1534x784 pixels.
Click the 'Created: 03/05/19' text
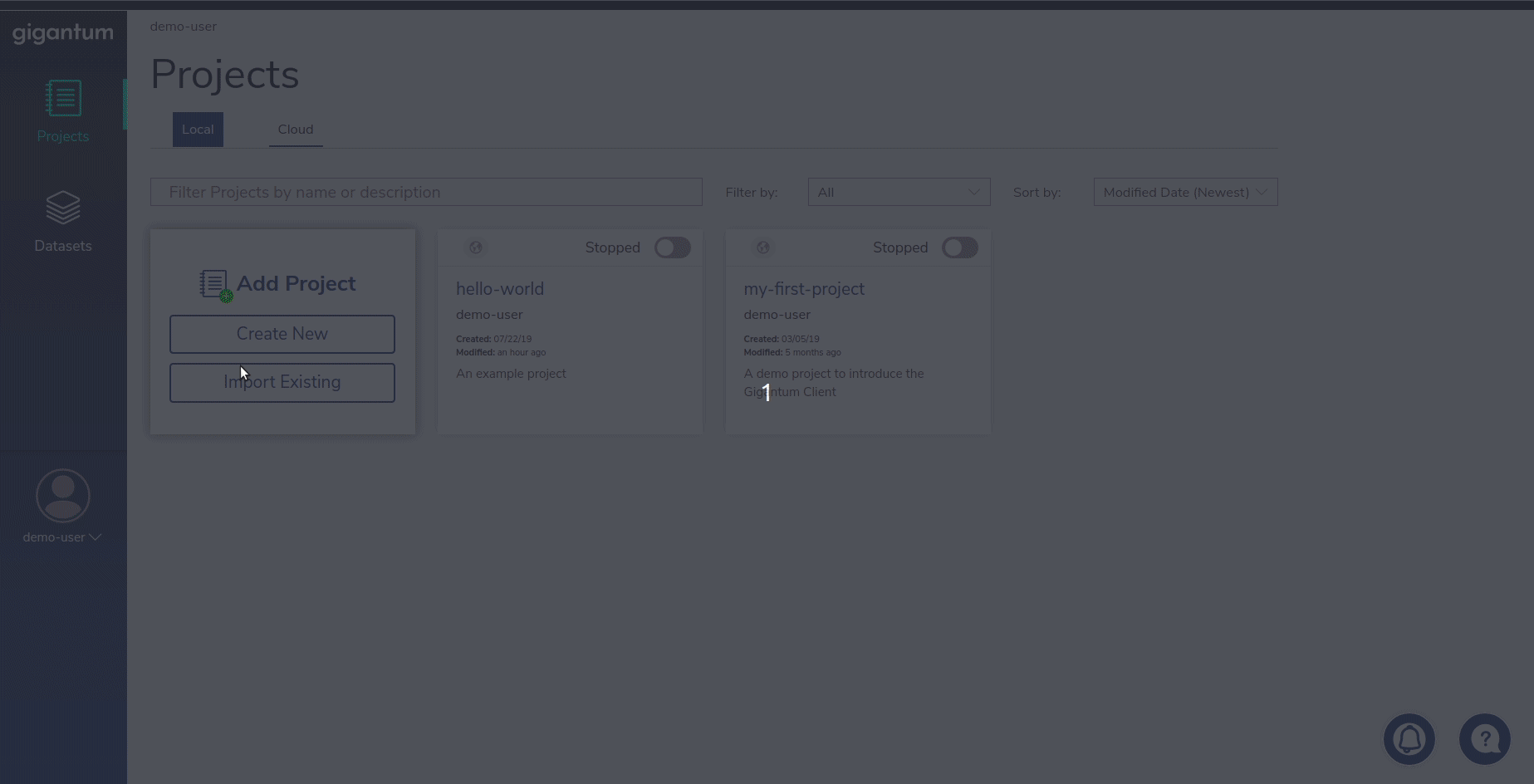782,339
